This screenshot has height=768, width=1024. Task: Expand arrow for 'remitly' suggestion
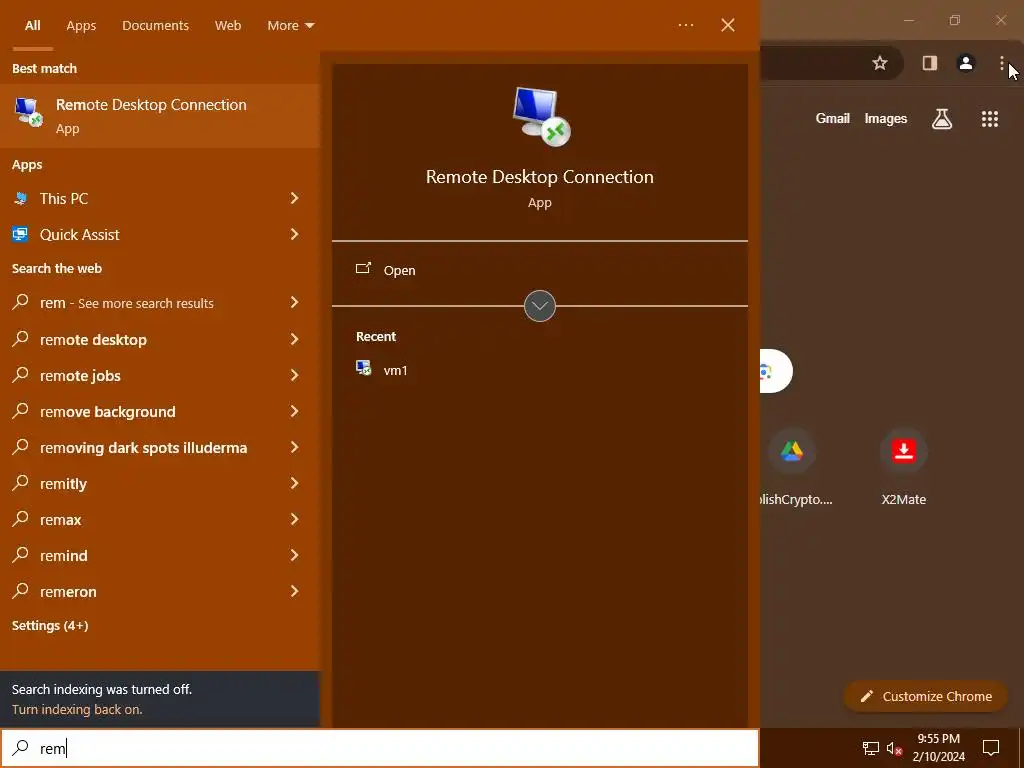point(295,483)
